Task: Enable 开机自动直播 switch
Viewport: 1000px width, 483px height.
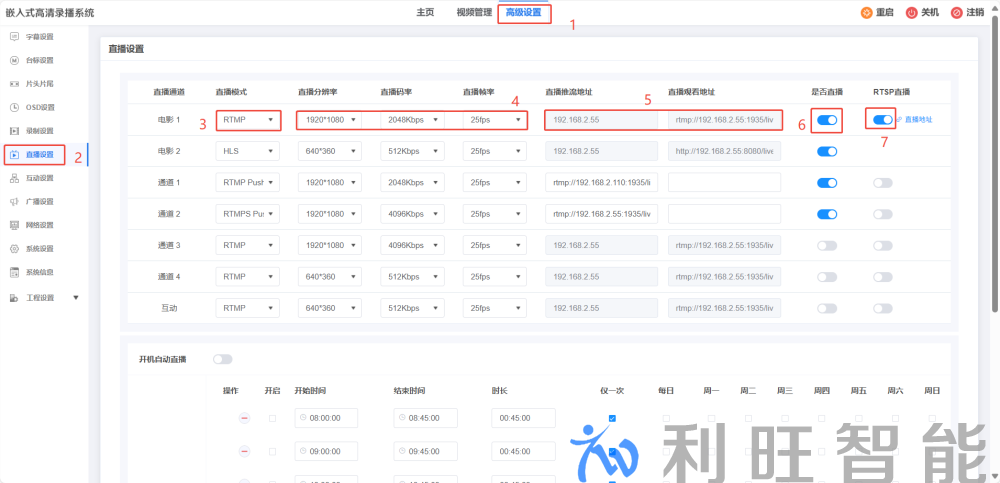Action: point(223,359)
